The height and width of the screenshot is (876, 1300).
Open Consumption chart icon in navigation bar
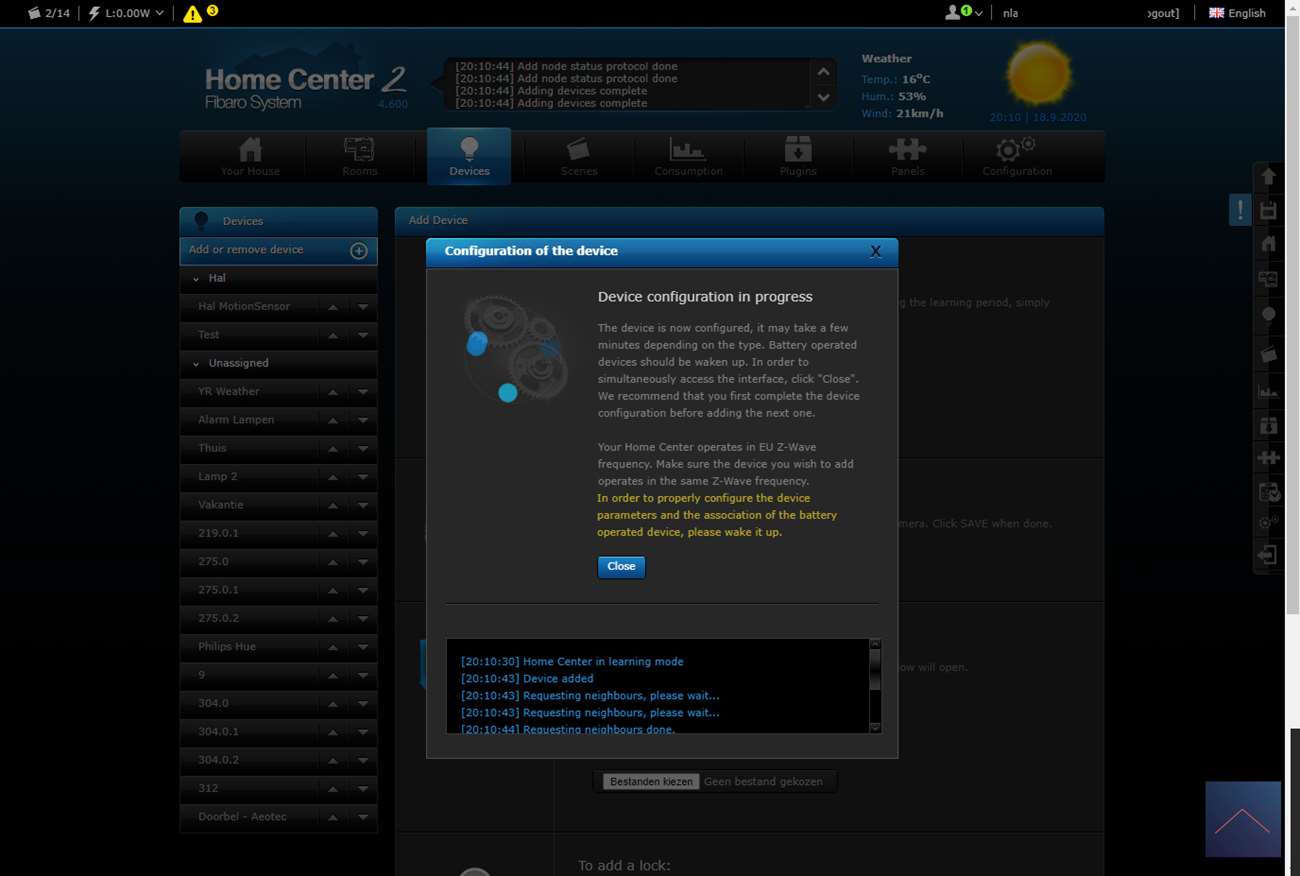pos(688,156)
